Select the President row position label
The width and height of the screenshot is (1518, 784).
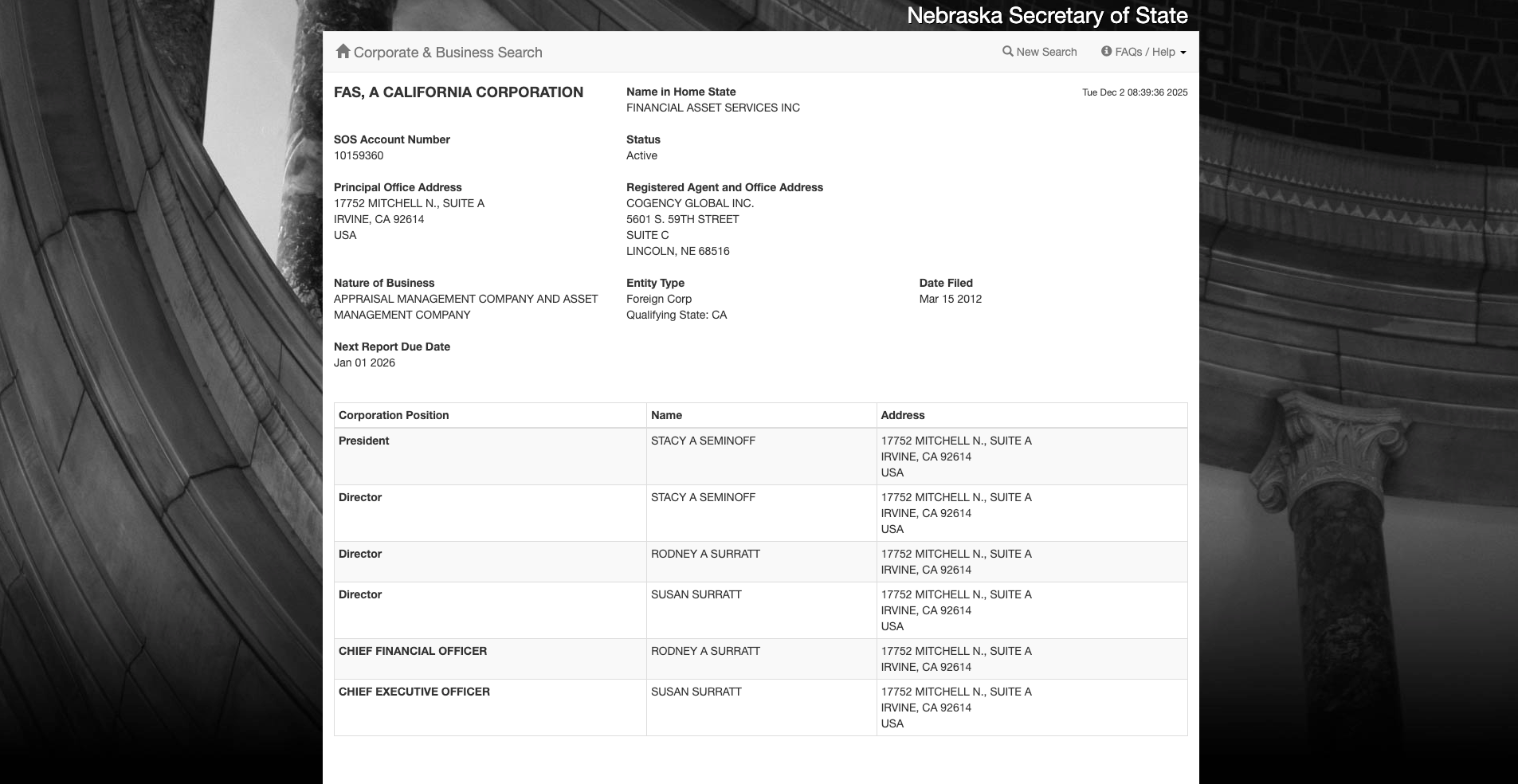pos(364,441)
